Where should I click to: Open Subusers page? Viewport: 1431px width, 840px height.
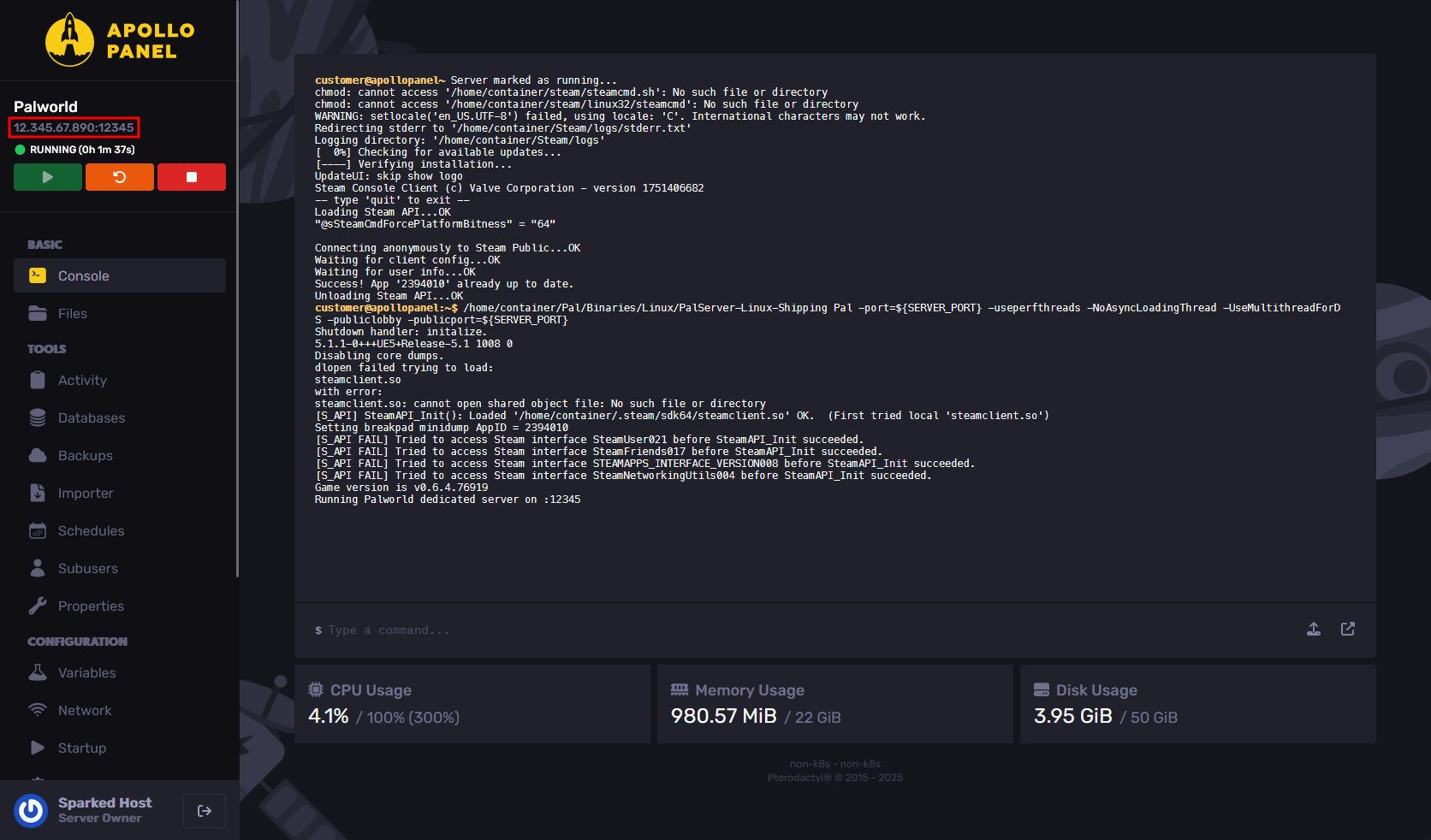120,568
